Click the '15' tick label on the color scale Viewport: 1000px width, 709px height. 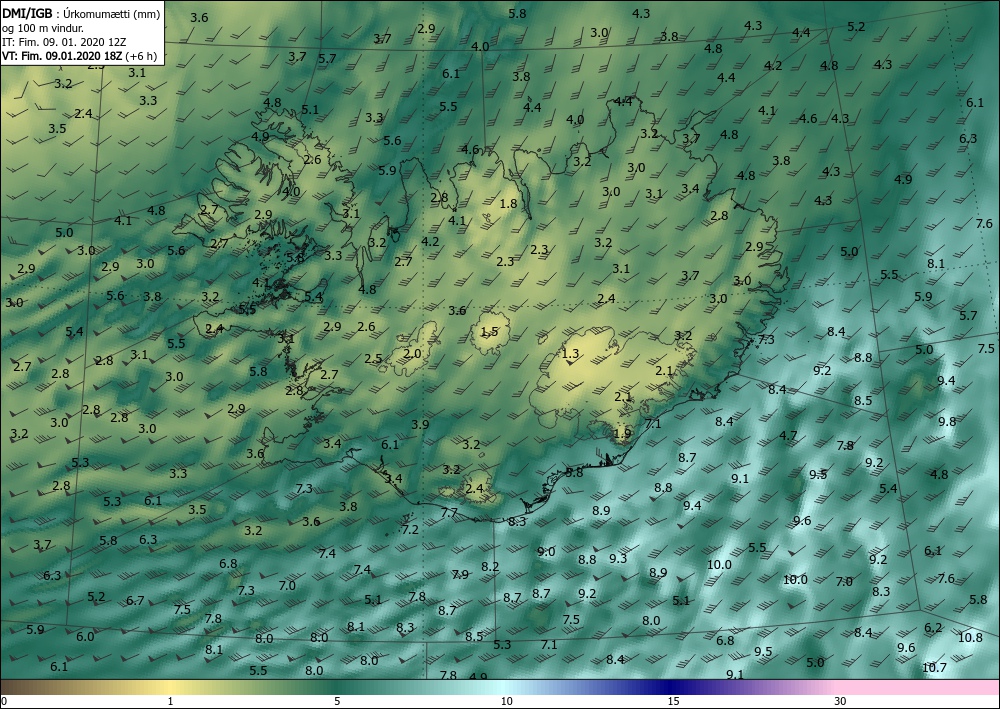673,701
